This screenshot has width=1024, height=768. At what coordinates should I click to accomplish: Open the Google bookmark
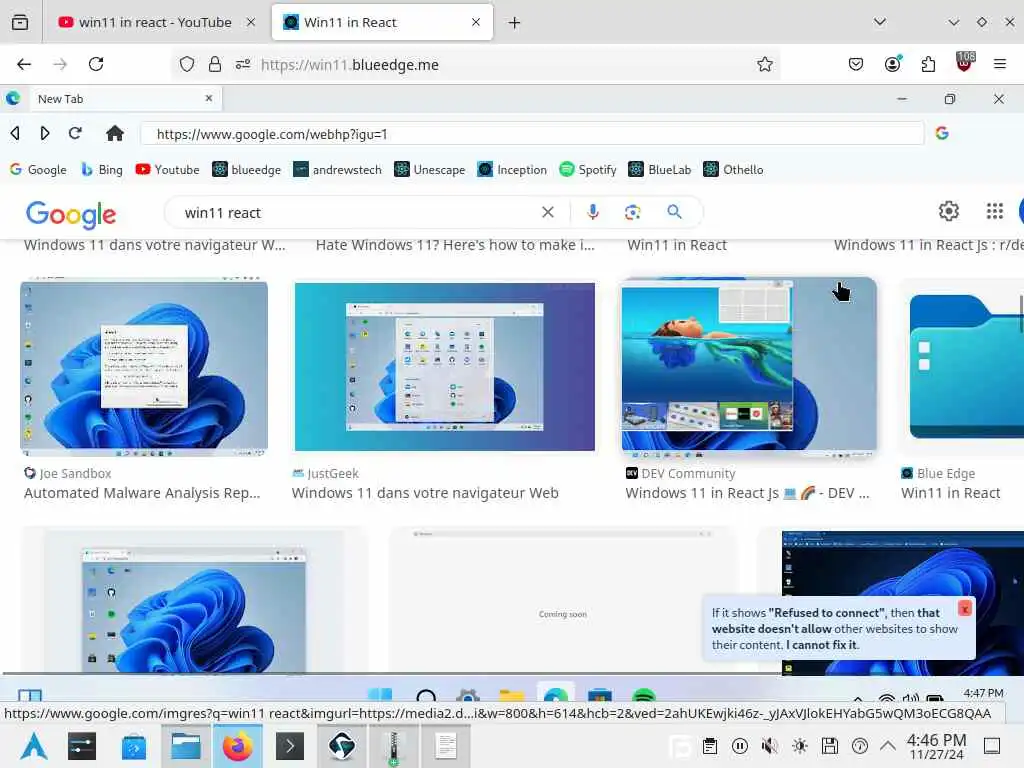click(x=39, y=170)
